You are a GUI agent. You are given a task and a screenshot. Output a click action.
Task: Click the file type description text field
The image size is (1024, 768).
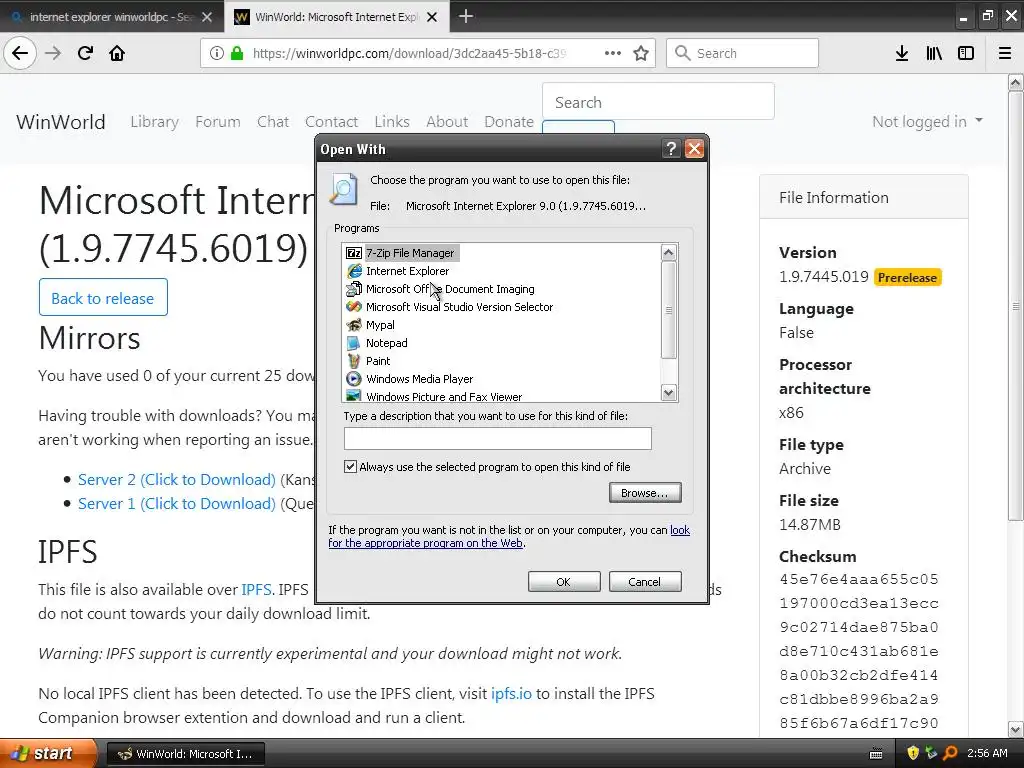click(x=498, y=438)
